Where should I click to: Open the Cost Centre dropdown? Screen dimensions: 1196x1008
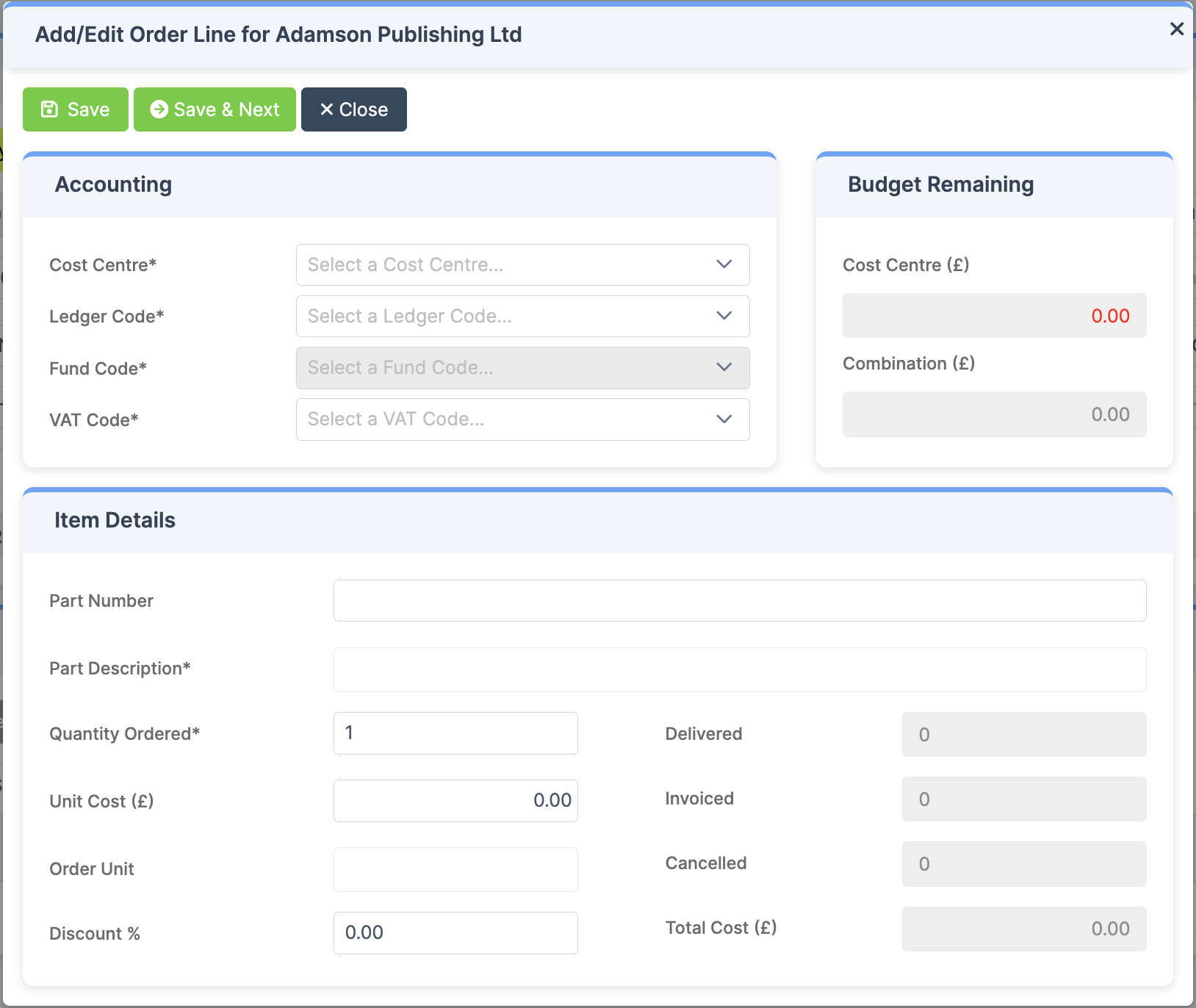[x=522, y=264]
